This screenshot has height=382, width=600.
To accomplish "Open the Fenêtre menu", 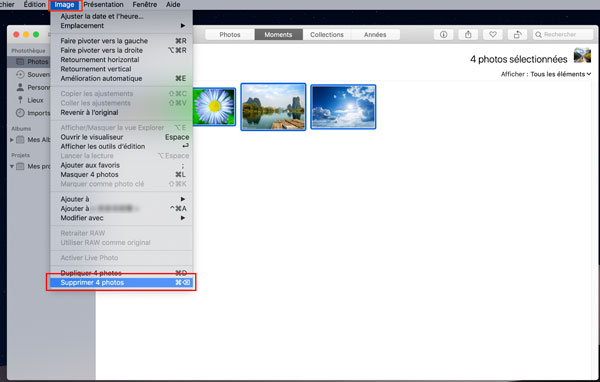I will click(145, 5).
